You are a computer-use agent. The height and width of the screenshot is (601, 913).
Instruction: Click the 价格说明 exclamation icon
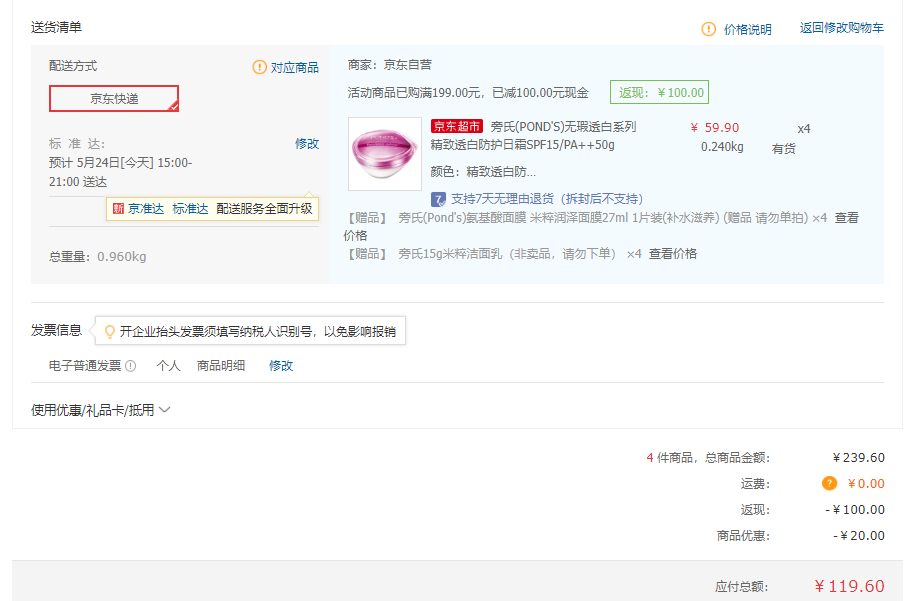708,29
